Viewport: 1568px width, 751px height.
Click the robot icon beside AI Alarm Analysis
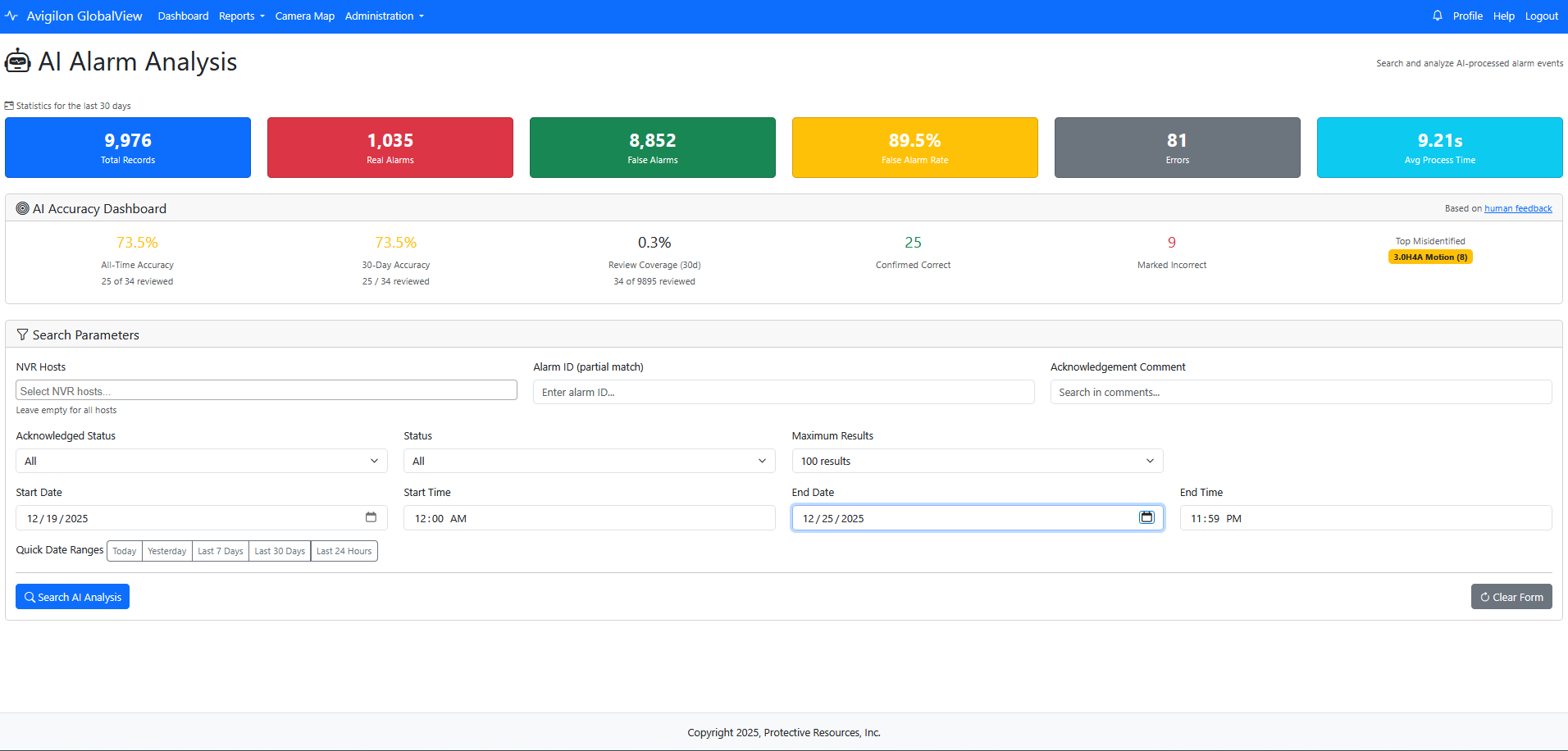point(18,61)
